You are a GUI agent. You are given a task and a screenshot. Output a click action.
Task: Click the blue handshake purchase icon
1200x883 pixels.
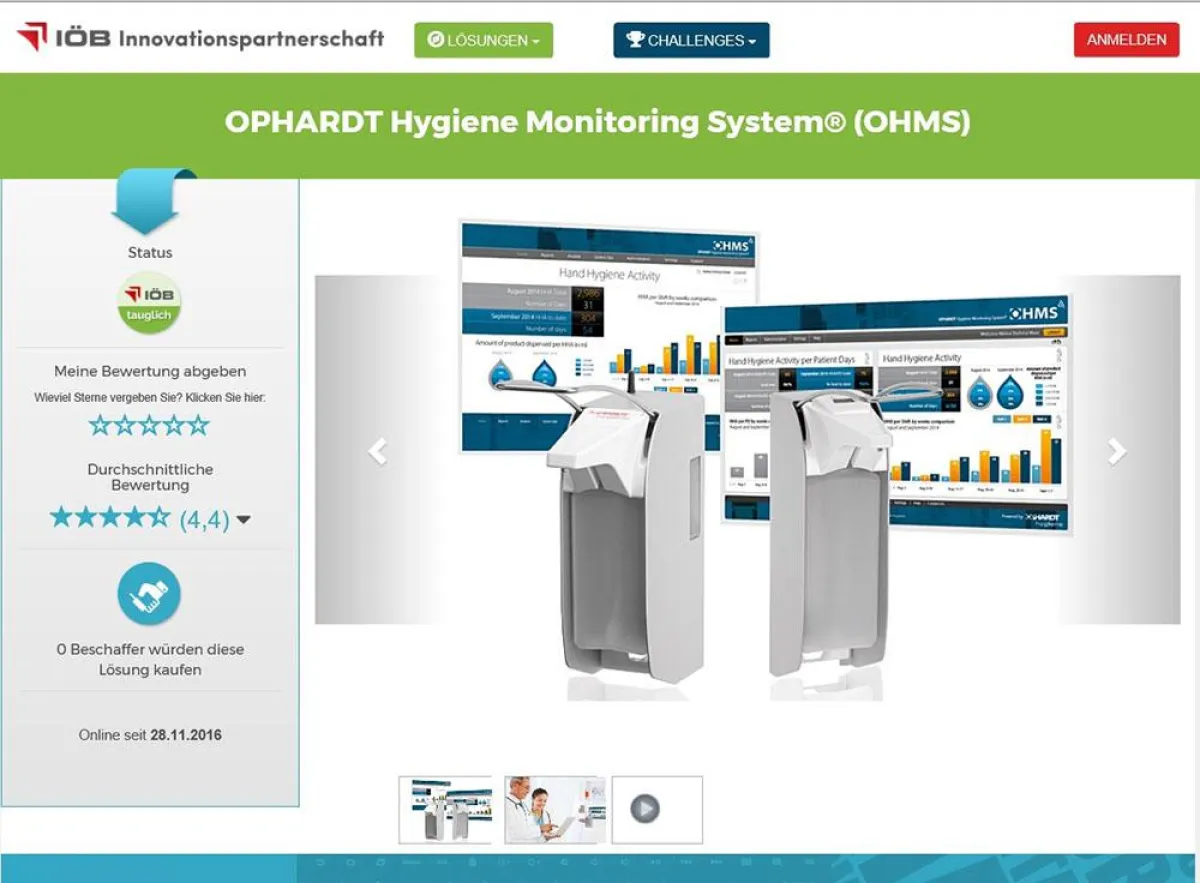click(149, 594)
